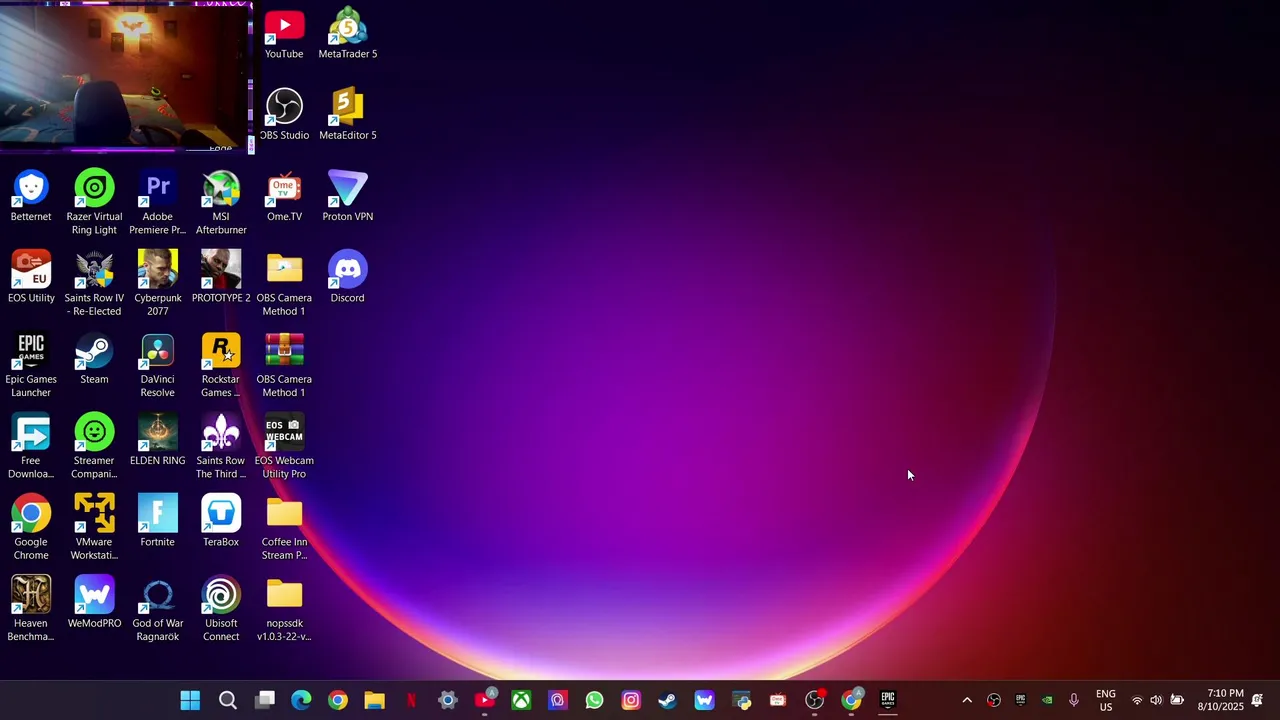
Task: Select the Heaven Benchmark desktop icon
Action: pos(31,608)
